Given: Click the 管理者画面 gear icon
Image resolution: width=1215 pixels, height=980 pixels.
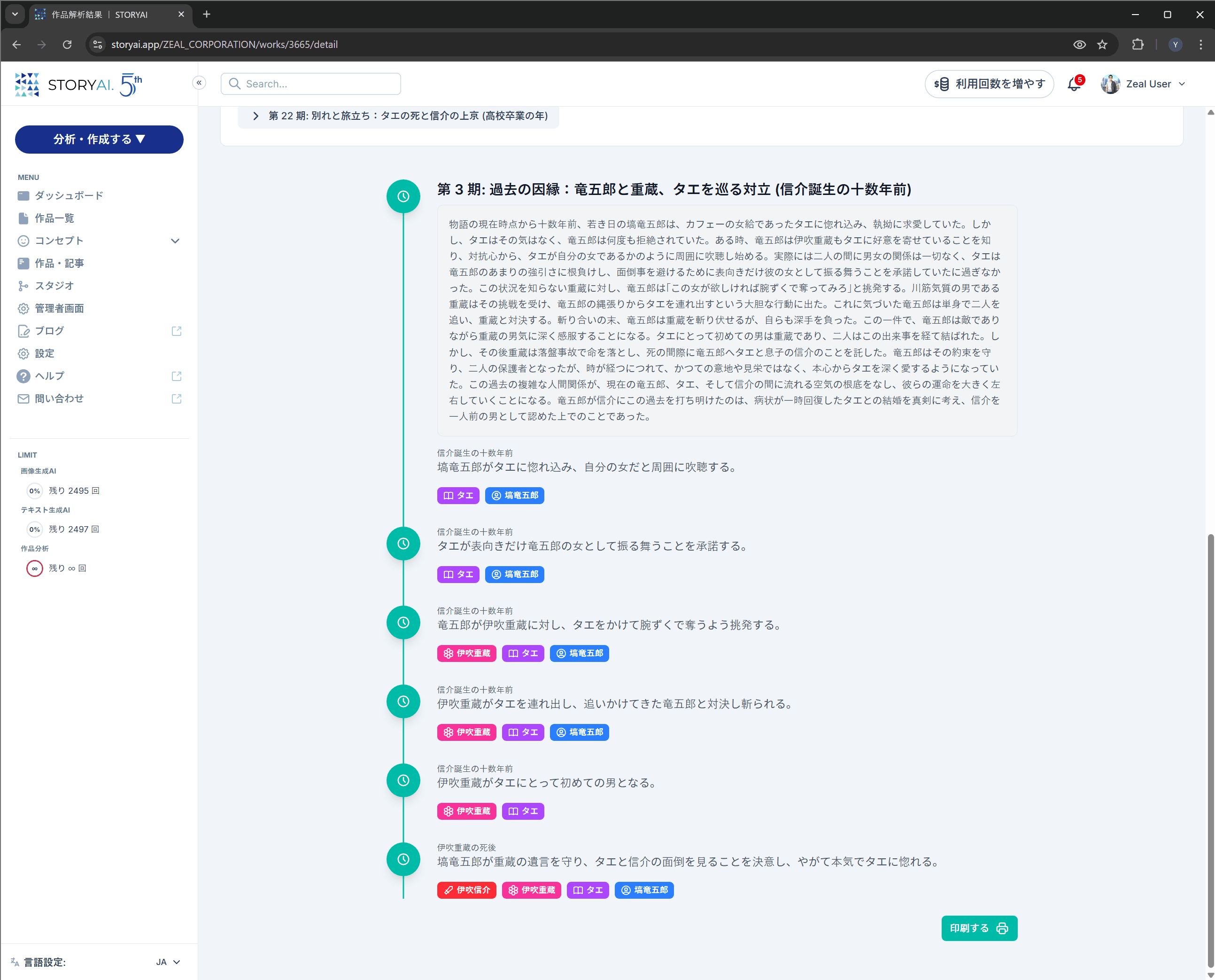Looking at the screenshot, I should (x=23, y=309).
